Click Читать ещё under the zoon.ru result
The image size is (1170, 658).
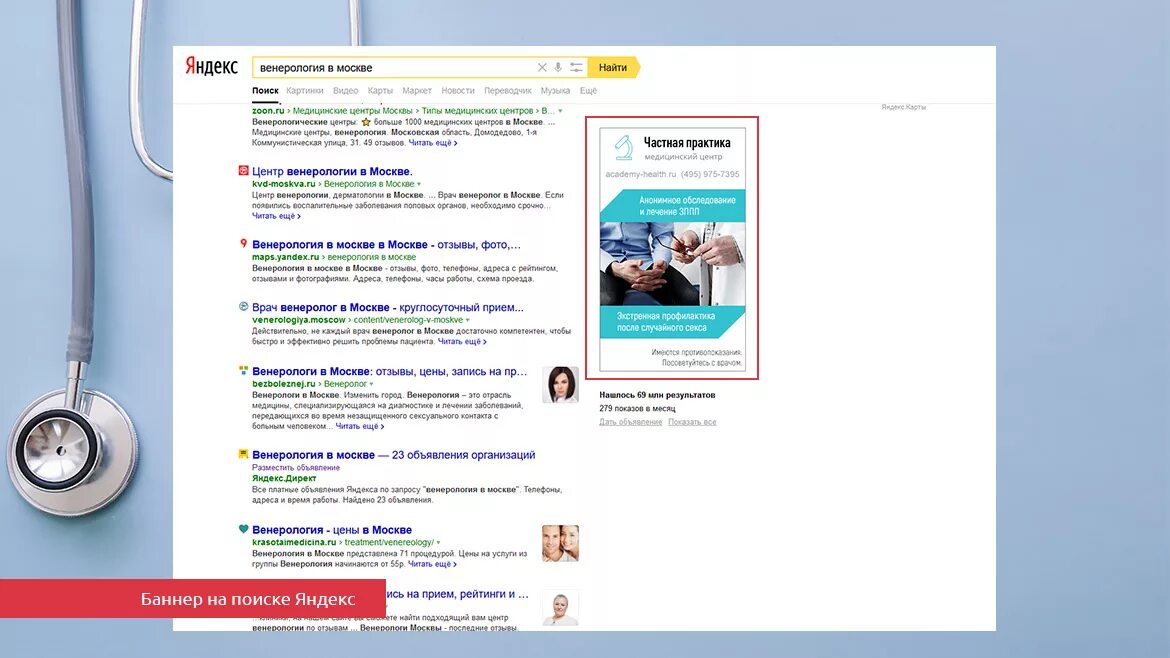click(433, 142)
